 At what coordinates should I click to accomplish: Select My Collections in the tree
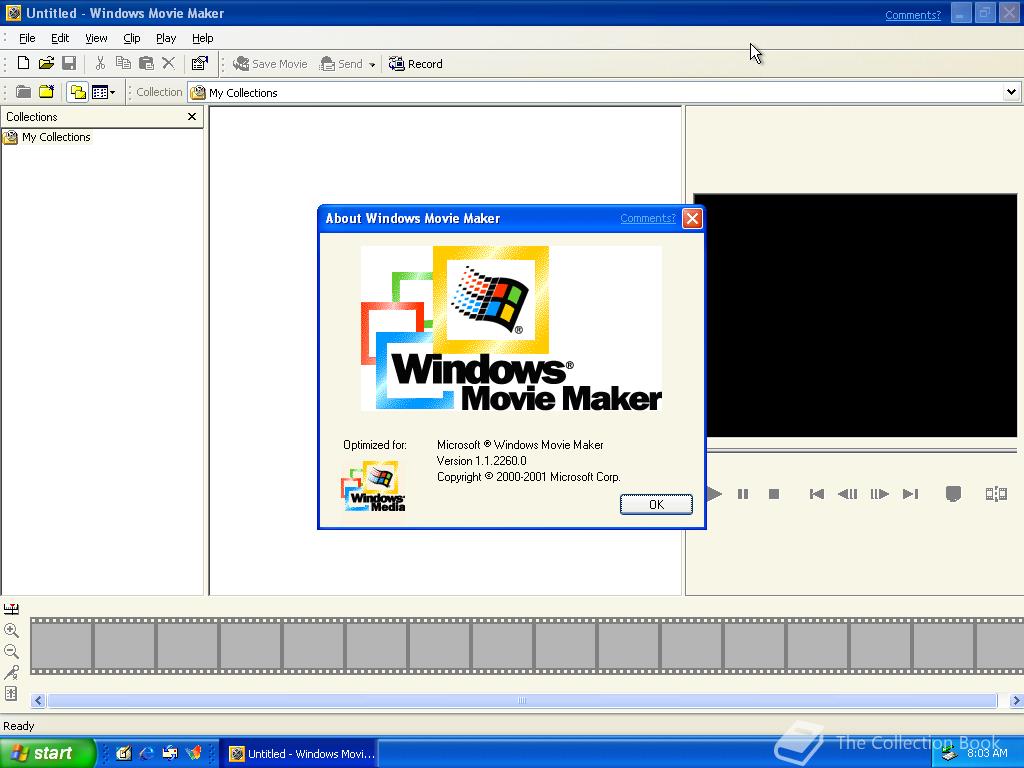(x=56, y=137)
